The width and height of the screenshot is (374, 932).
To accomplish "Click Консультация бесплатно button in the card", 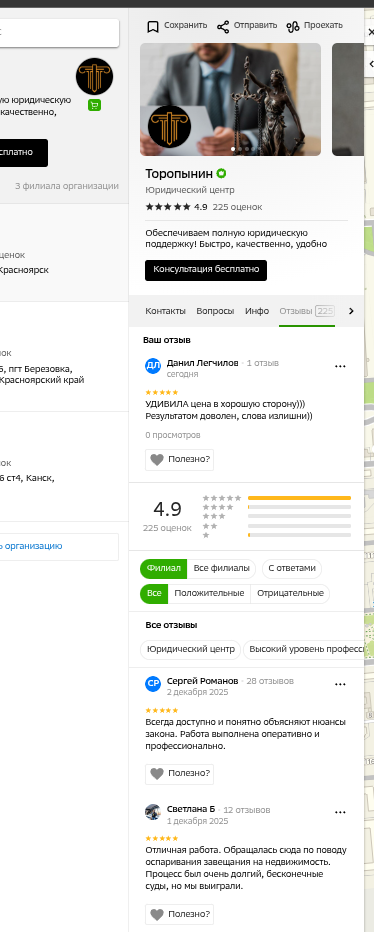I will tap(206, 270).
